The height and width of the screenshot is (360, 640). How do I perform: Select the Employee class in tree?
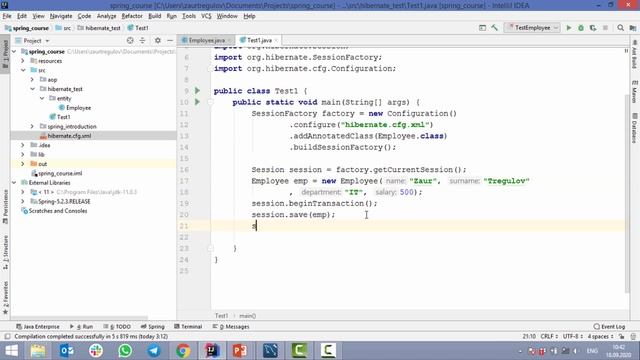tap(75, 108)
